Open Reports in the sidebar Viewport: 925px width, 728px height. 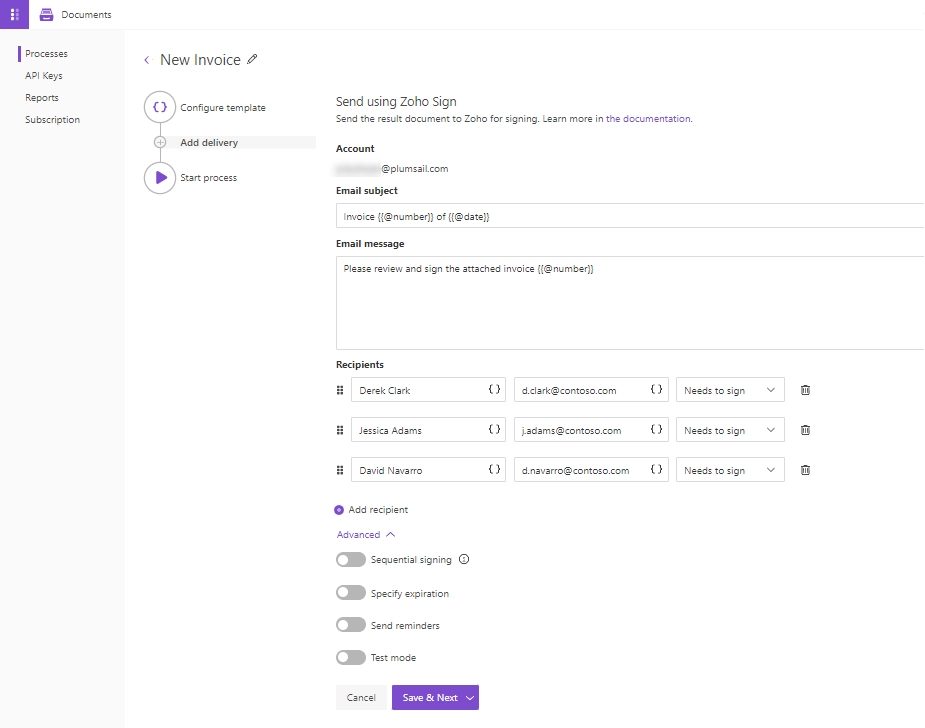click(x=42, y=97)
